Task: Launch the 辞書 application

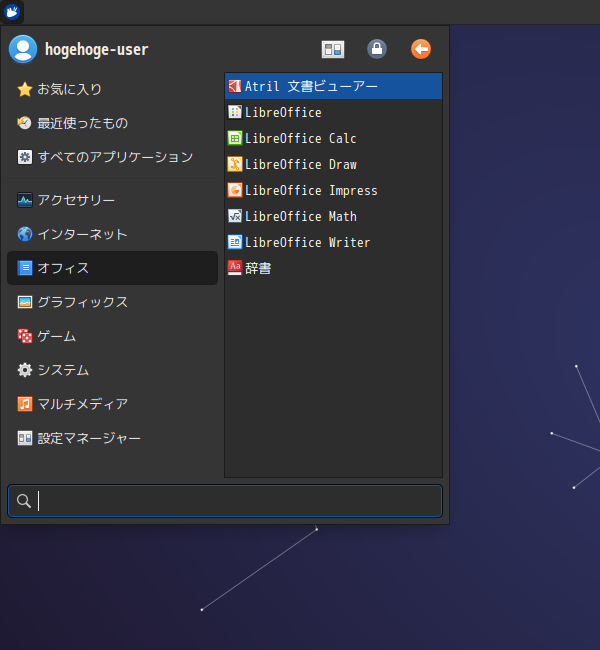Action: (333, 268)
